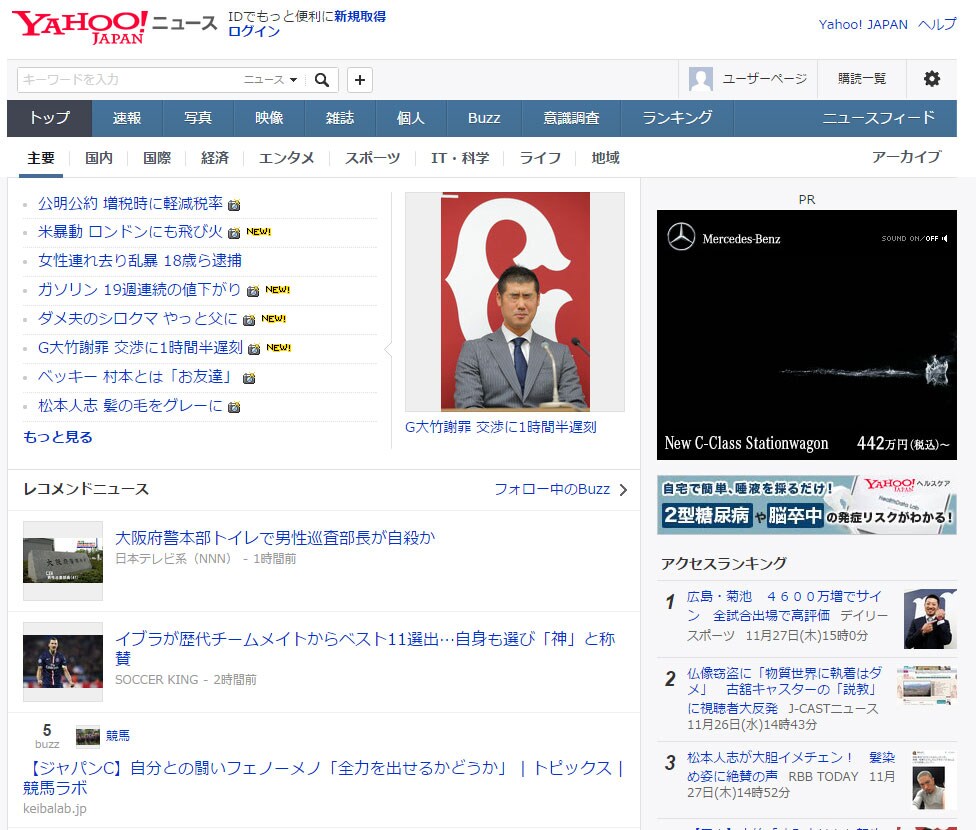This screenshot has height=830, width=976.
Task: Click the keyword search input field
Action: pos(129,80)
